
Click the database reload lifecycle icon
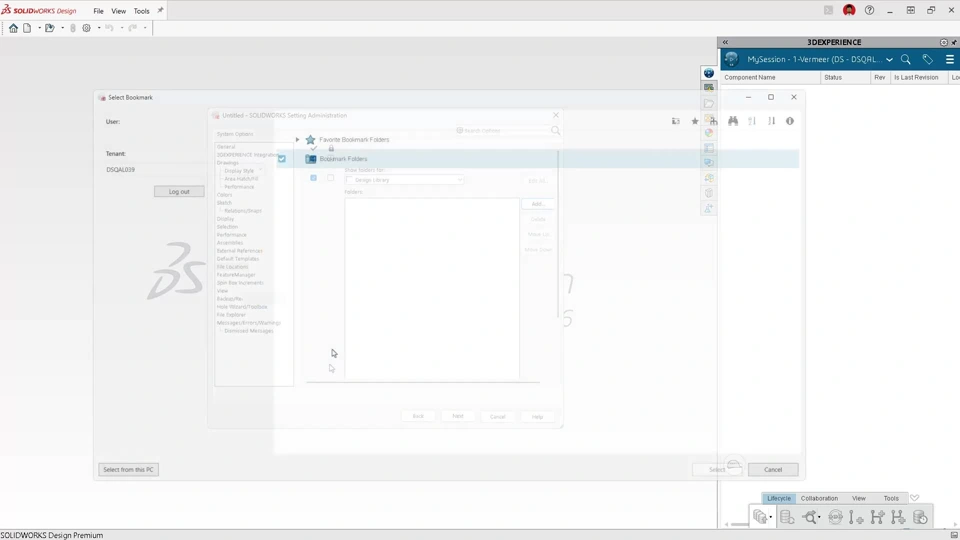(787, 517)
